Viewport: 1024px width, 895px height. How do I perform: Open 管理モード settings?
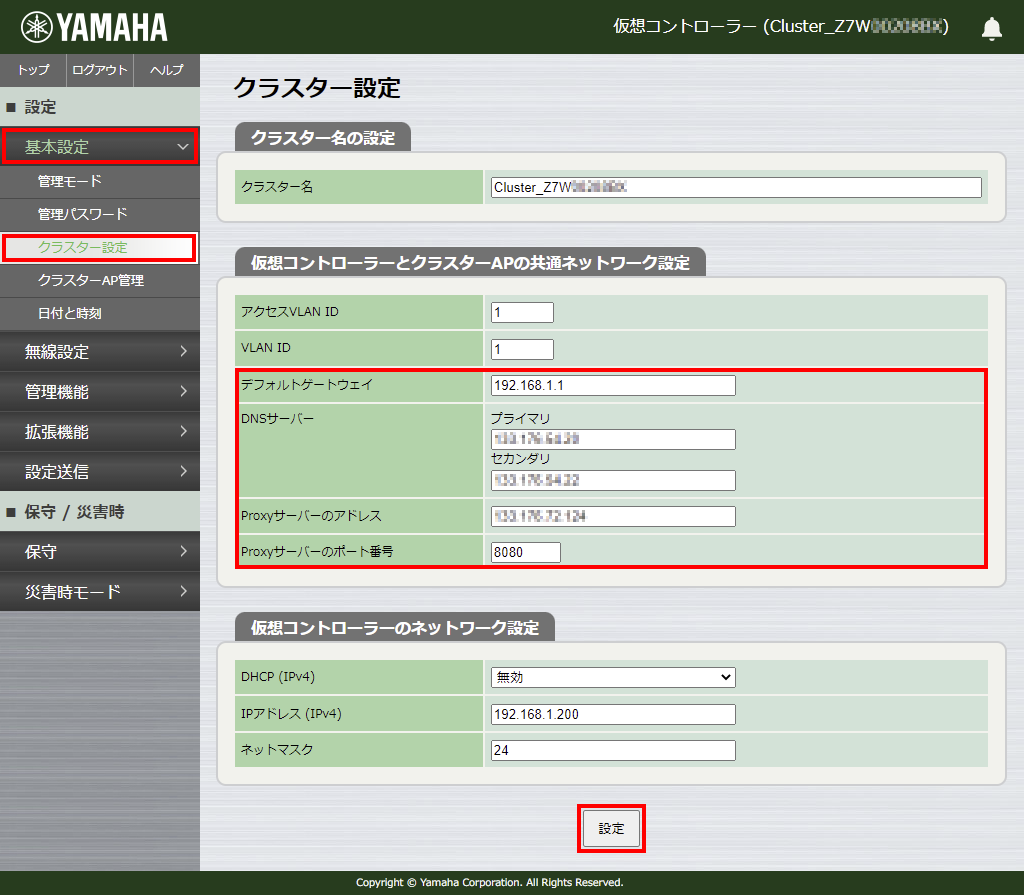tap(70, 182)
